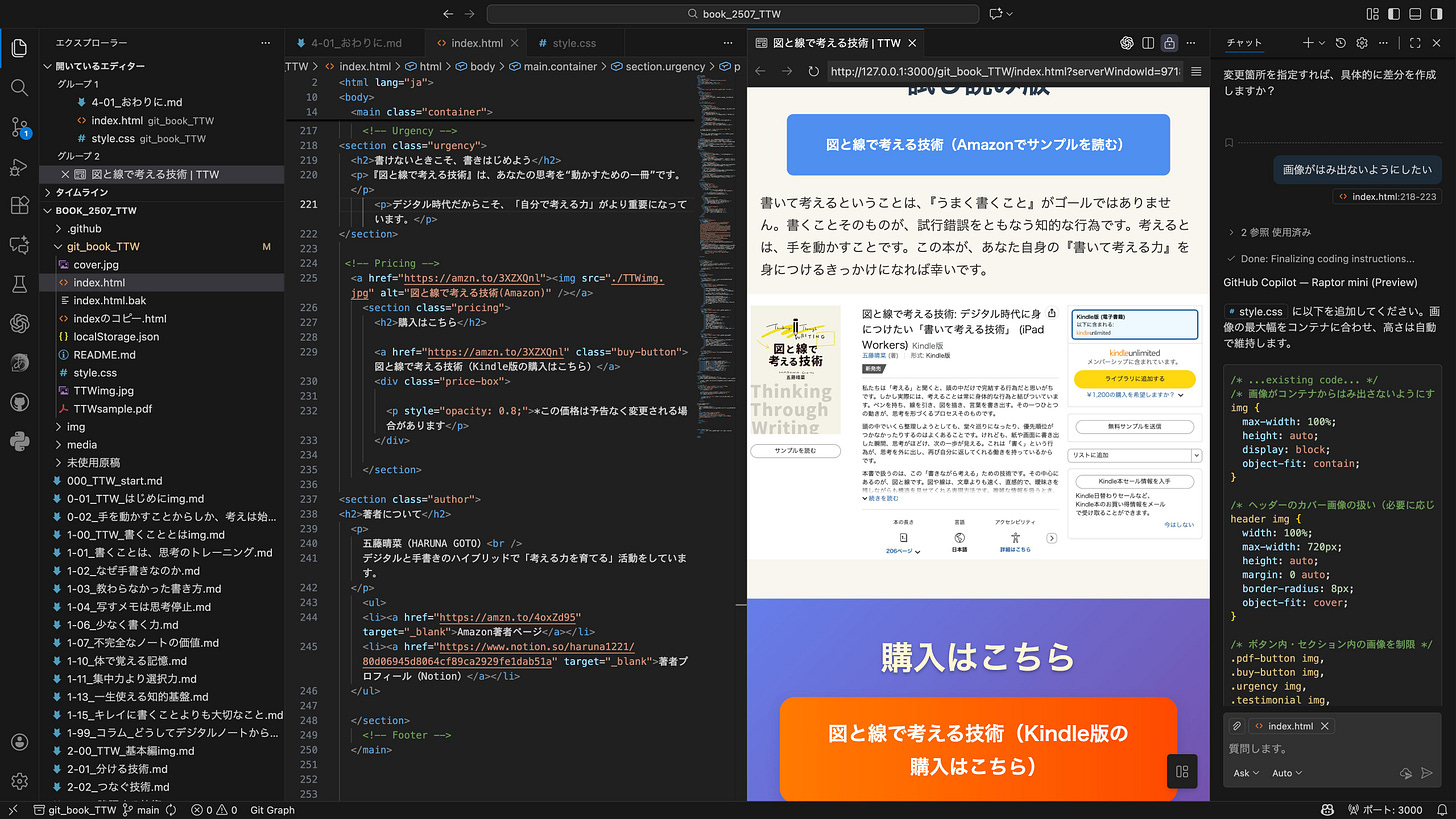Select the index.html editor tab
This screenshot has width=1456, height=819.
pyautogui.click(x=476, y=43)
